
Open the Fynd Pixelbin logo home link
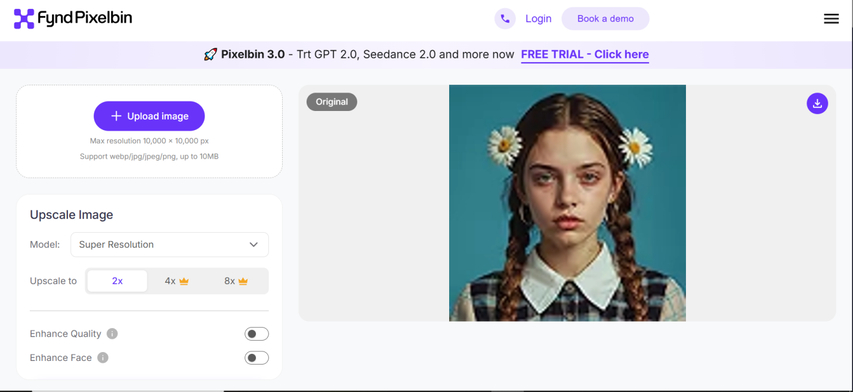click(73, 18)
